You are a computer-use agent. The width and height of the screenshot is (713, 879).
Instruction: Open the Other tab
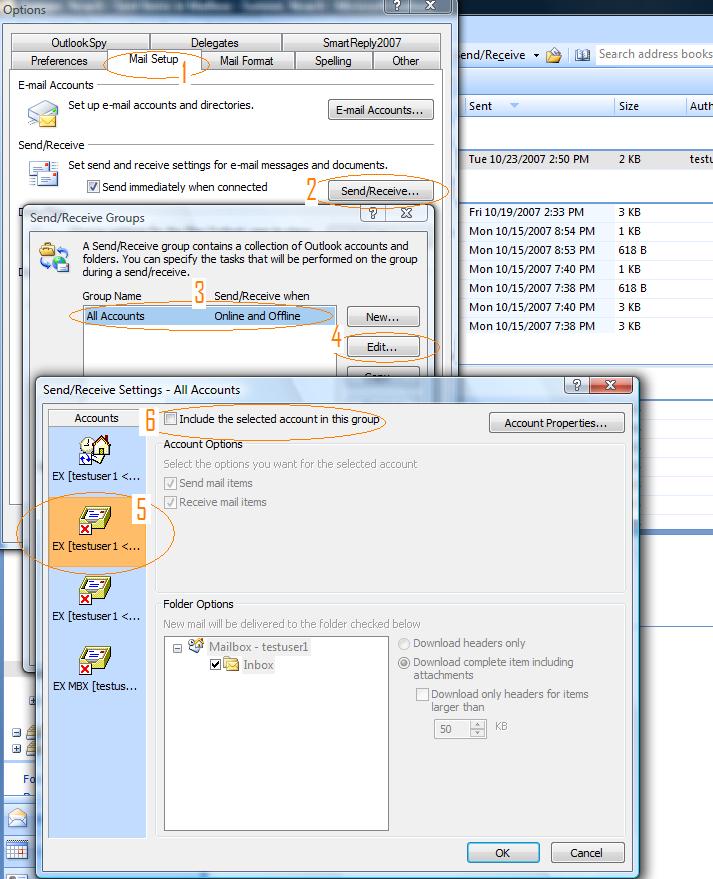coord(405,61)
